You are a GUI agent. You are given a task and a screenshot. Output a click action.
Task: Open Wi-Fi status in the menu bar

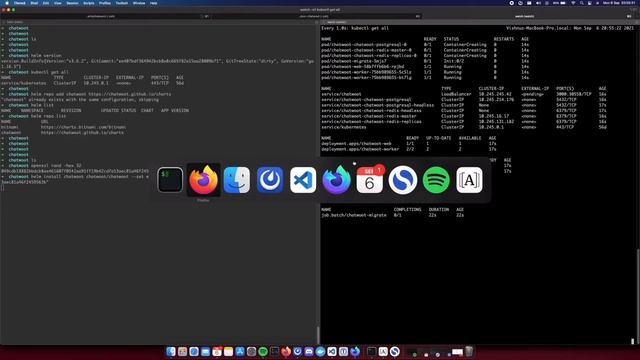click(573, 3)
